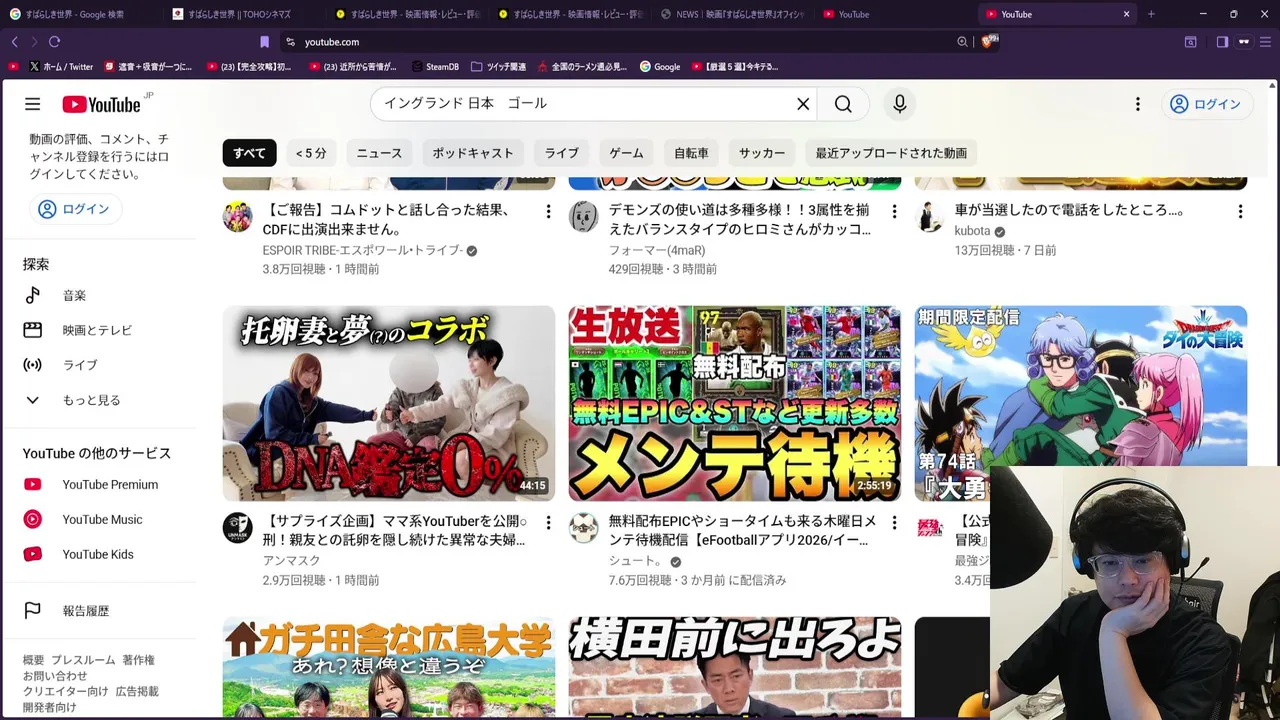This screenshot has width=1280, height=720.
Task: Open 音楽 in the explore sidebar
Action: point(100,295)
